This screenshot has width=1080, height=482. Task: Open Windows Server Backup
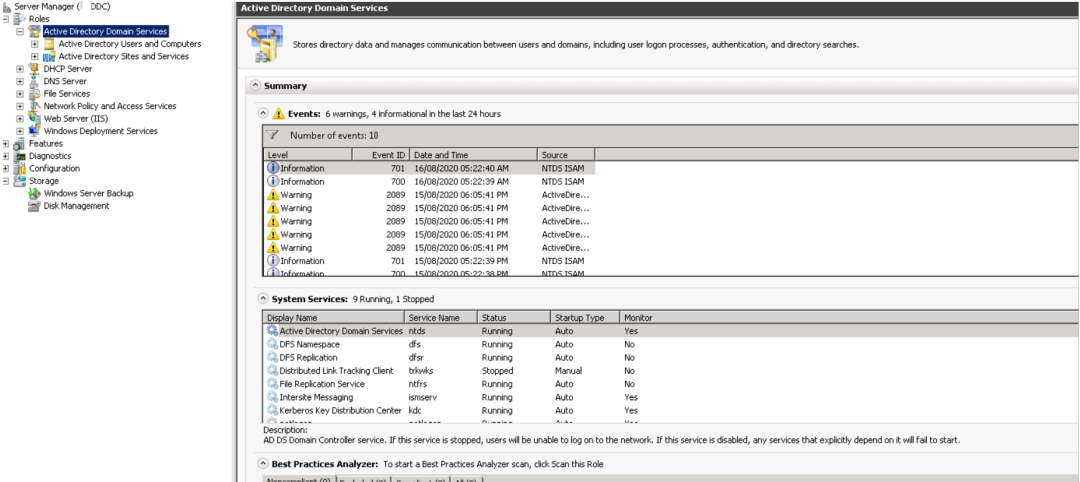[x=89, y=193]
